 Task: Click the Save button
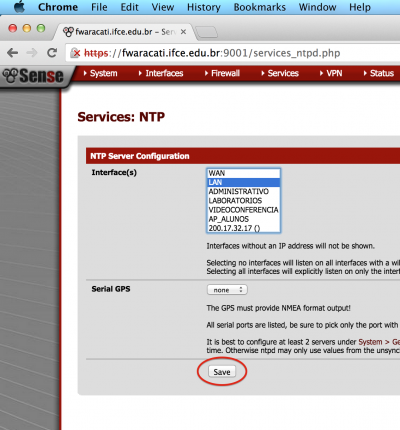click(222, 372)
